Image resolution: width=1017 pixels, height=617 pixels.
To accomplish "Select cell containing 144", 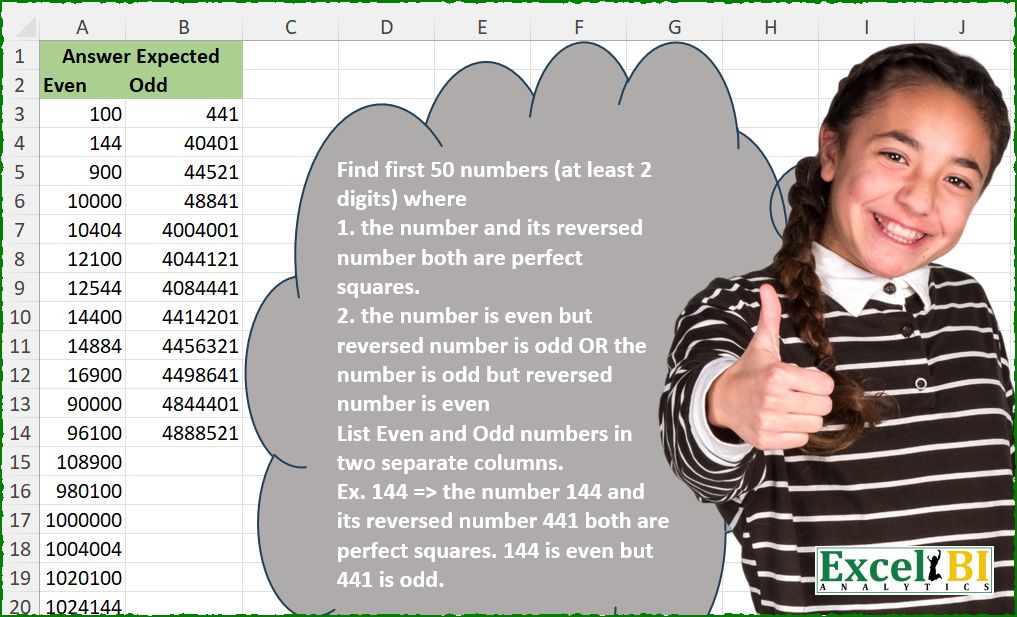I will (82, 143).
